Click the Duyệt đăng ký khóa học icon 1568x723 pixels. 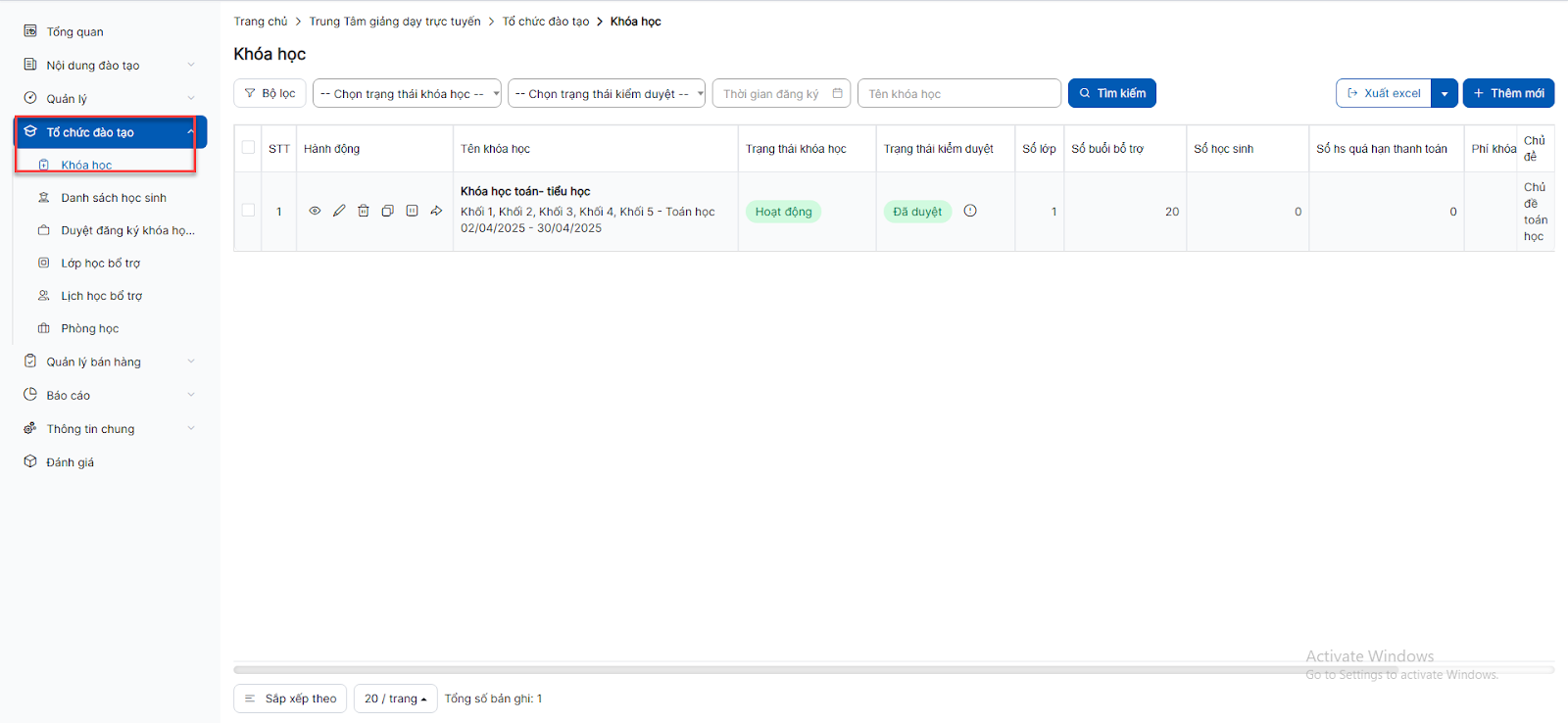coord(44,230)
